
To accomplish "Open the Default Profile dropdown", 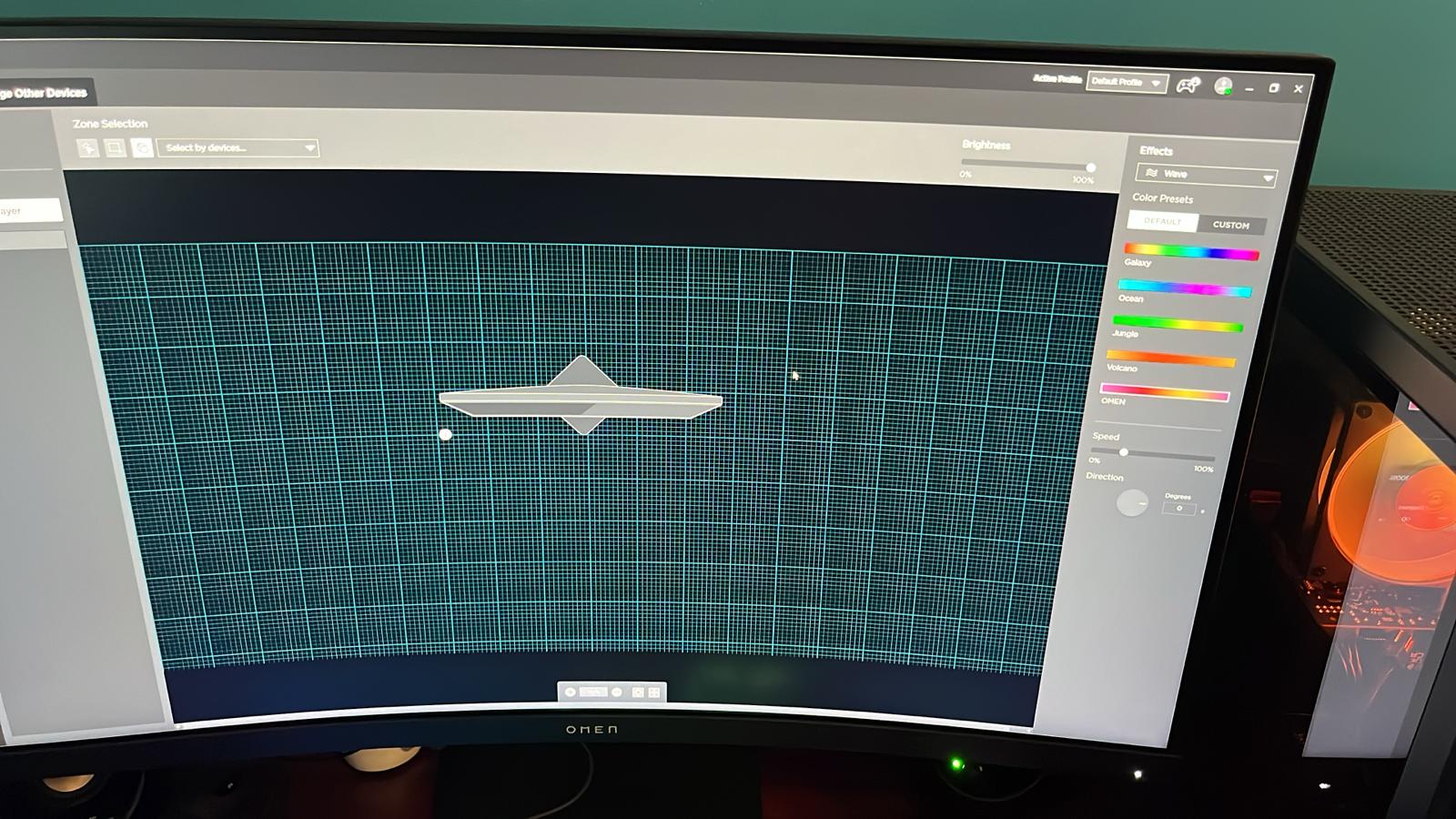I will click(x=1127, y=82).
